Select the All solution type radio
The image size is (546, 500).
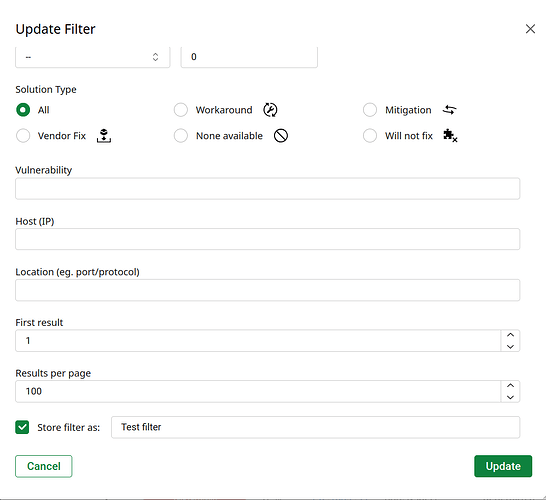23,110
